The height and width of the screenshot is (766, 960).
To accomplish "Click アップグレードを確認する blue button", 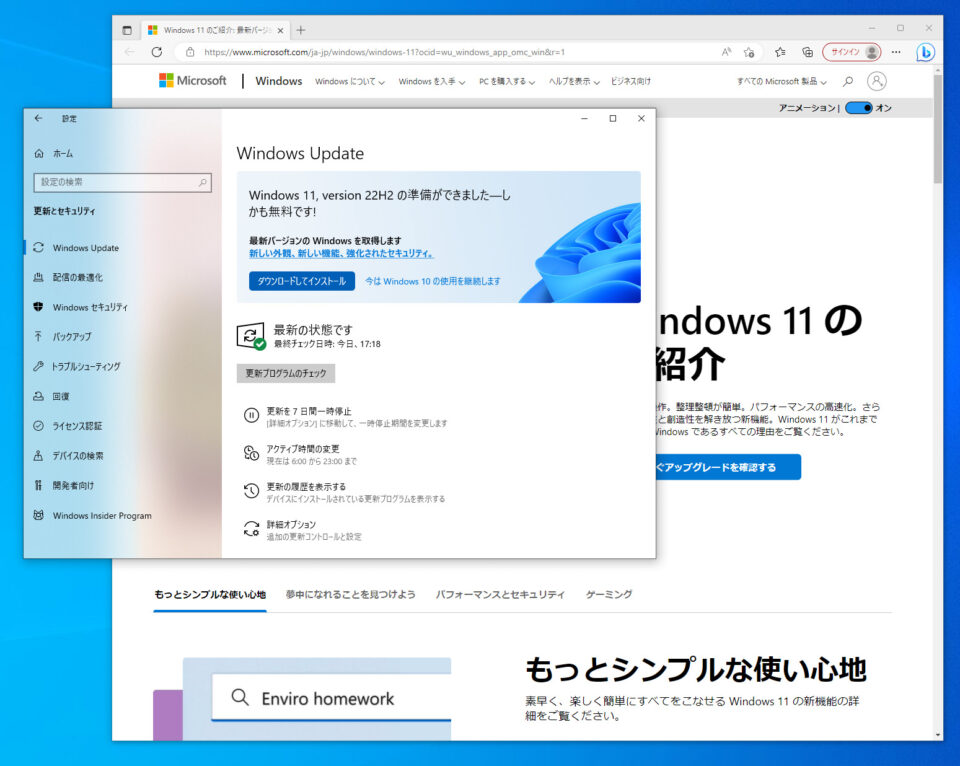I will pyautogui.click(x=727, y=467).
